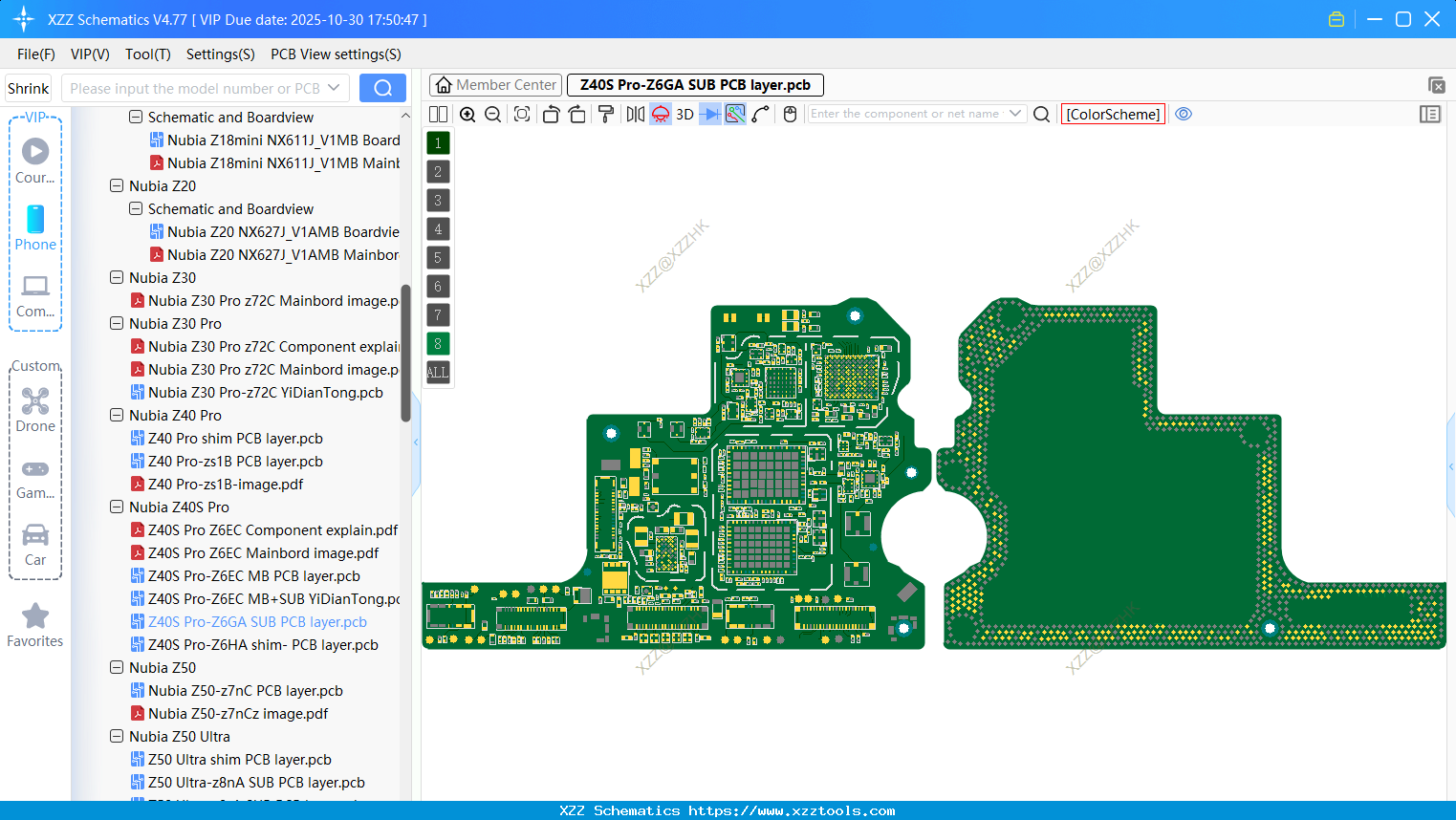Viewport: 1456px width, 820px height.
Task: Click the jumper-wire curve tool
Action: pos(763,114)
